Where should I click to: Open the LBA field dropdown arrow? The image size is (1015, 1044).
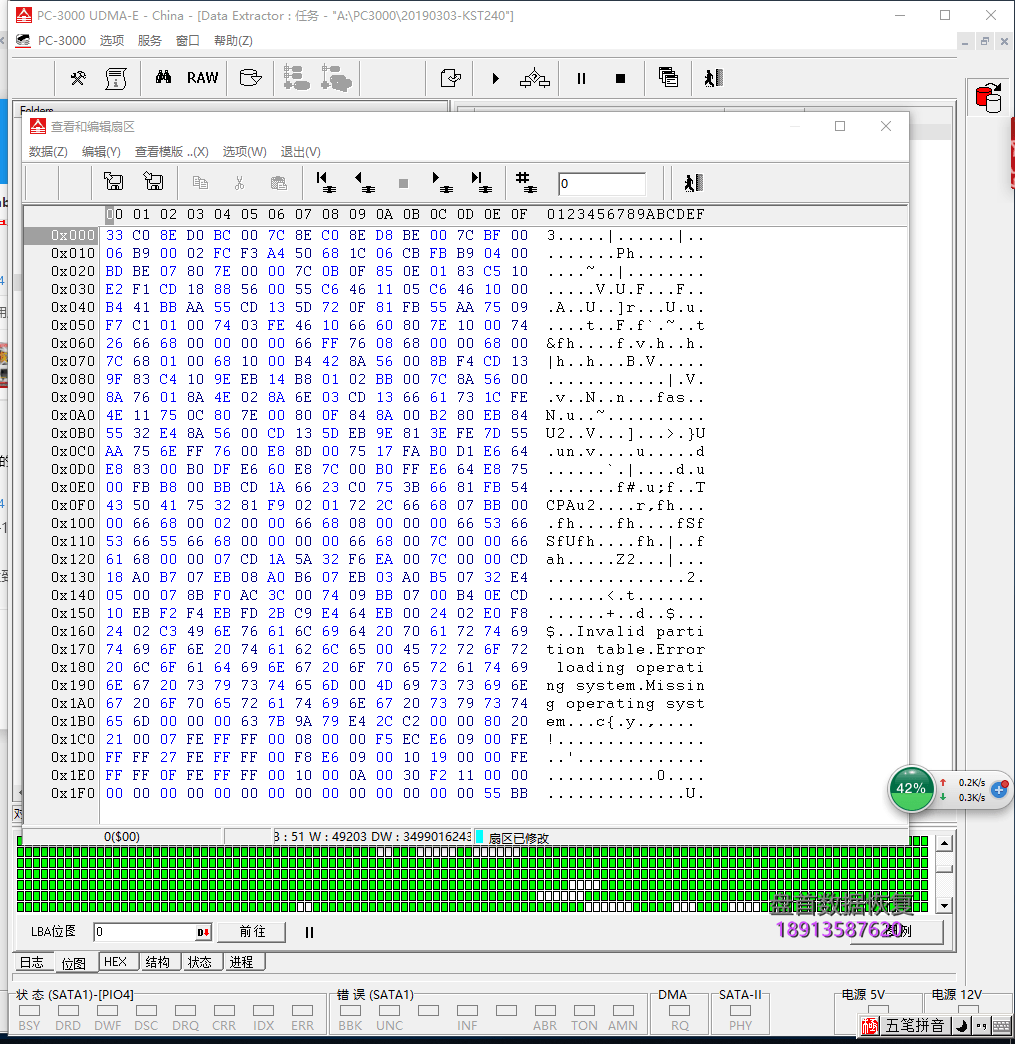pos(204,932)
